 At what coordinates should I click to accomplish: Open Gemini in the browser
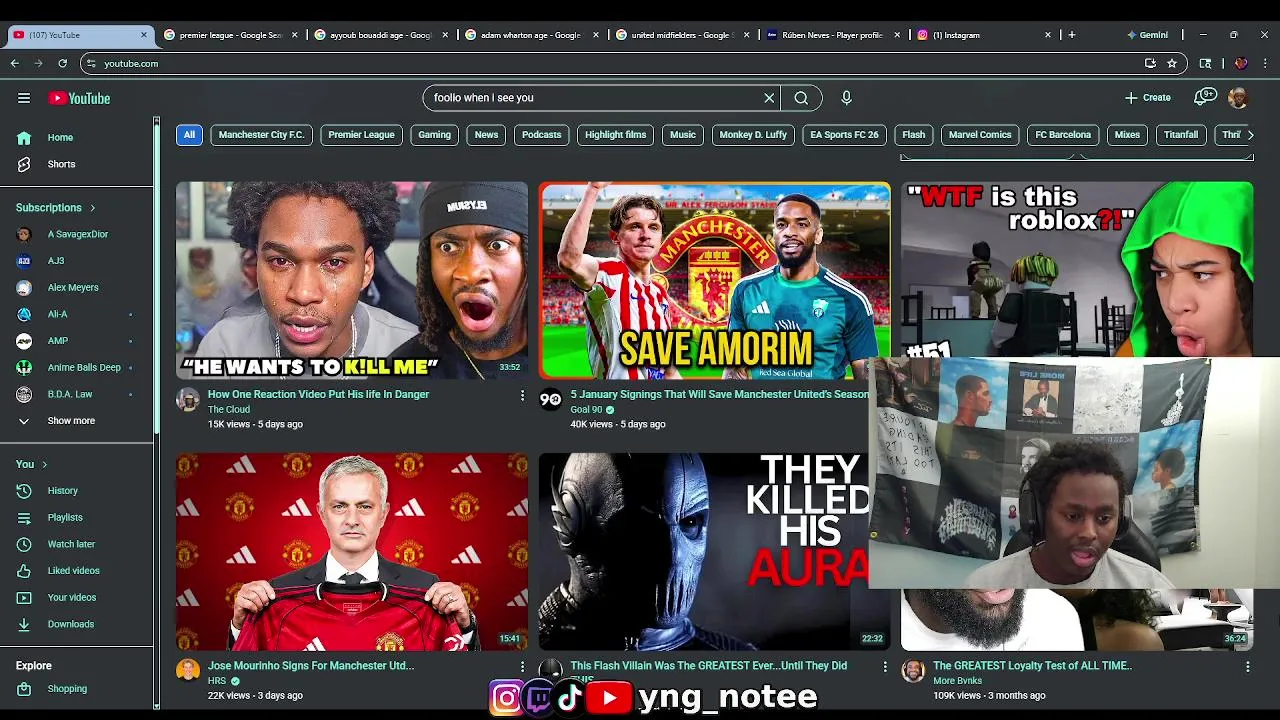(1147, 35)
